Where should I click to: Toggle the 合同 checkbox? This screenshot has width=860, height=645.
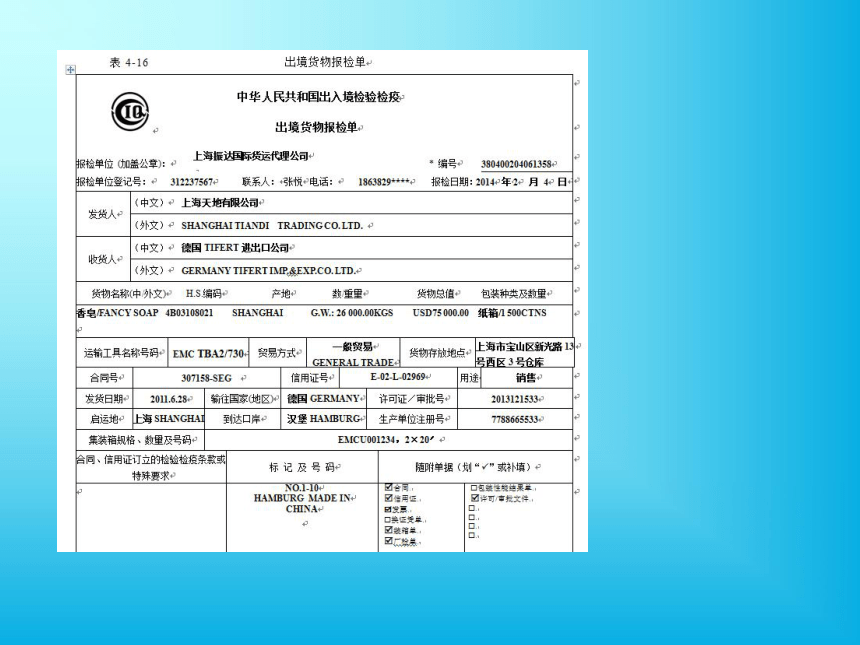(x=388, y=487)
